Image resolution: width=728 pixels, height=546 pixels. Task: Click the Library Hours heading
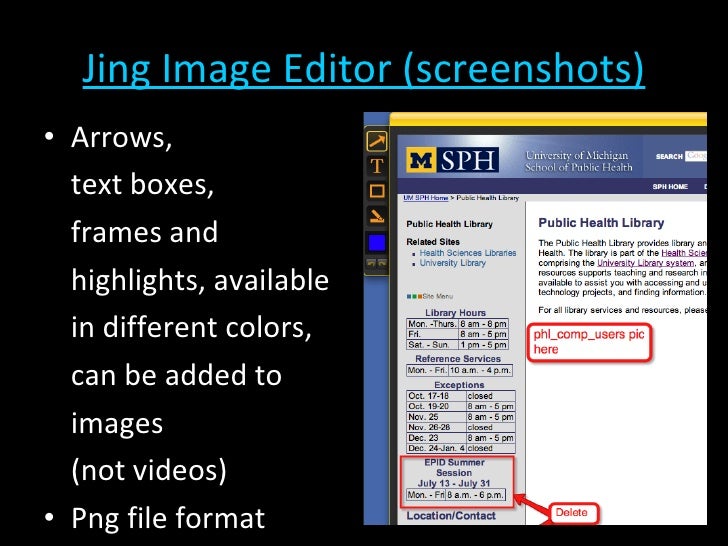[455, 313]
